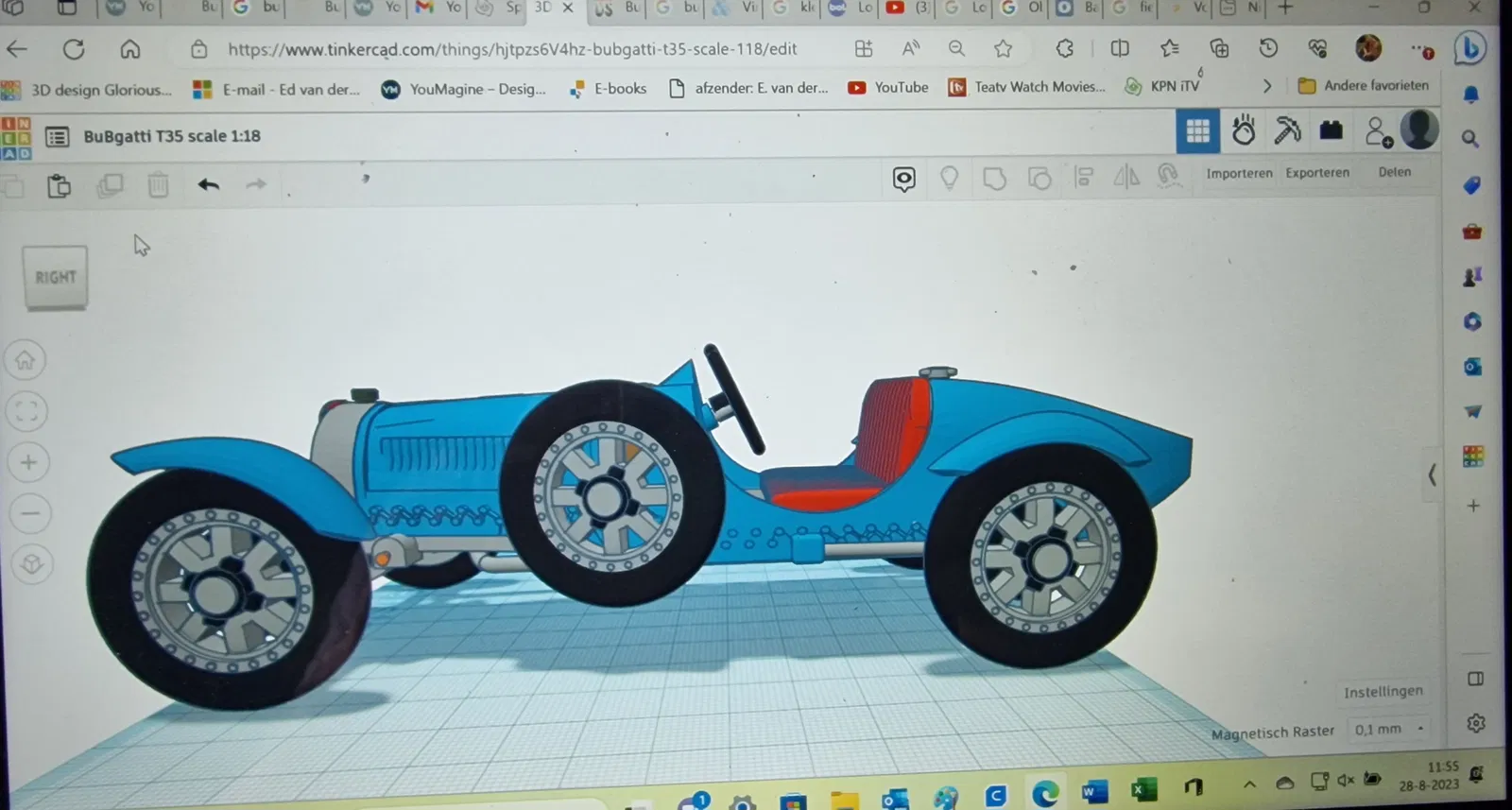Switch to the Gmail browser tab

click(x=438, y=8)
